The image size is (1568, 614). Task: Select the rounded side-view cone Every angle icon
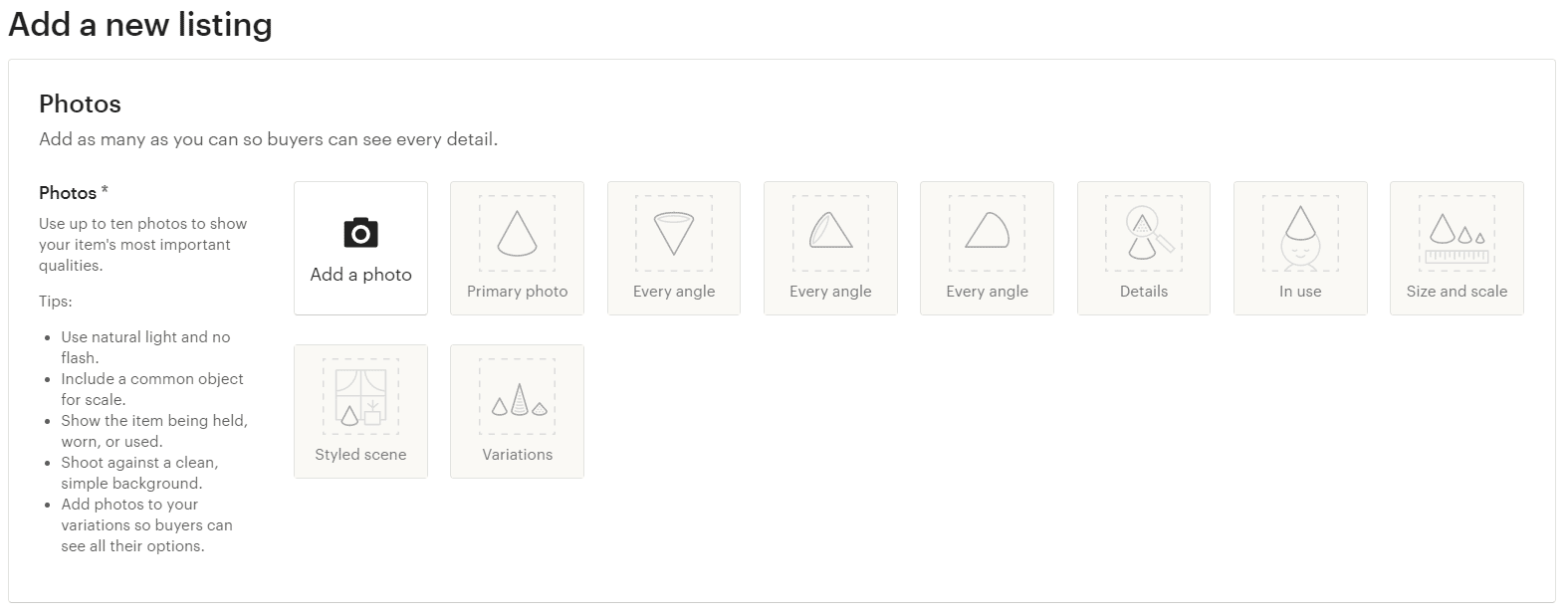987,232
